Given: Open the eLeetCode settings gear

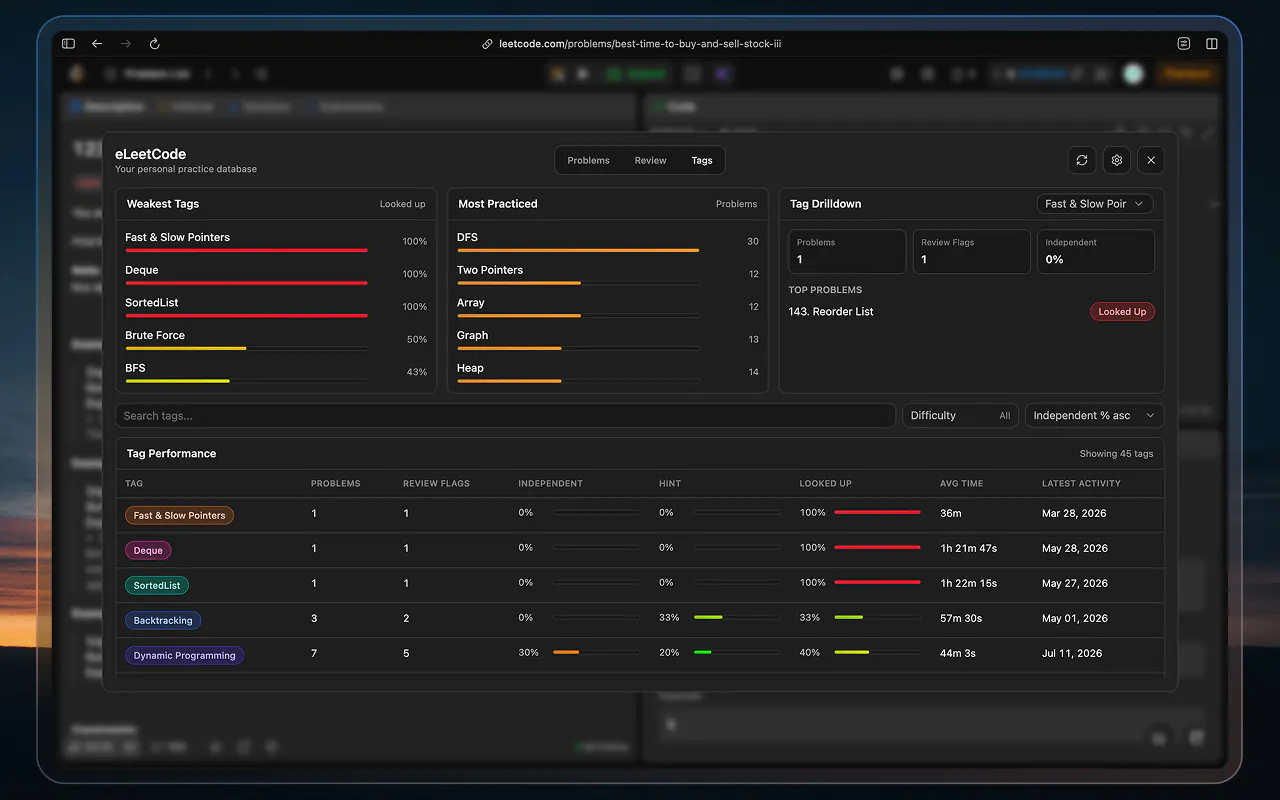Looking at the screenshot, I should click(1117, 160).
